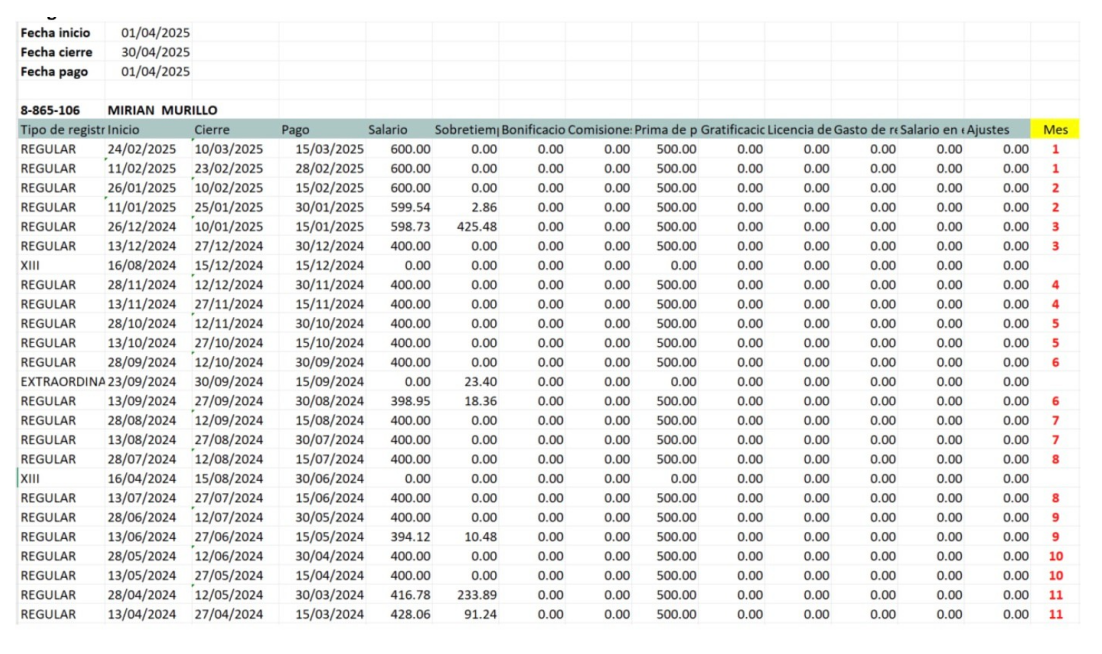Select the Sobretiempo value 23.40
Image resolution: width=1102 pixels, height=654 pixels.
481,381
